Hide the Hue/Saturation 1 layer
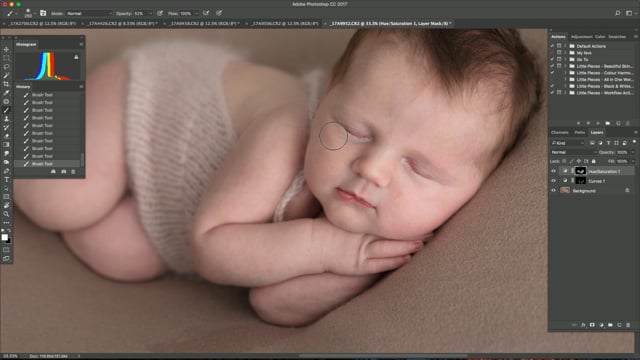Screen dimensions: 640x360 (553, 171)
